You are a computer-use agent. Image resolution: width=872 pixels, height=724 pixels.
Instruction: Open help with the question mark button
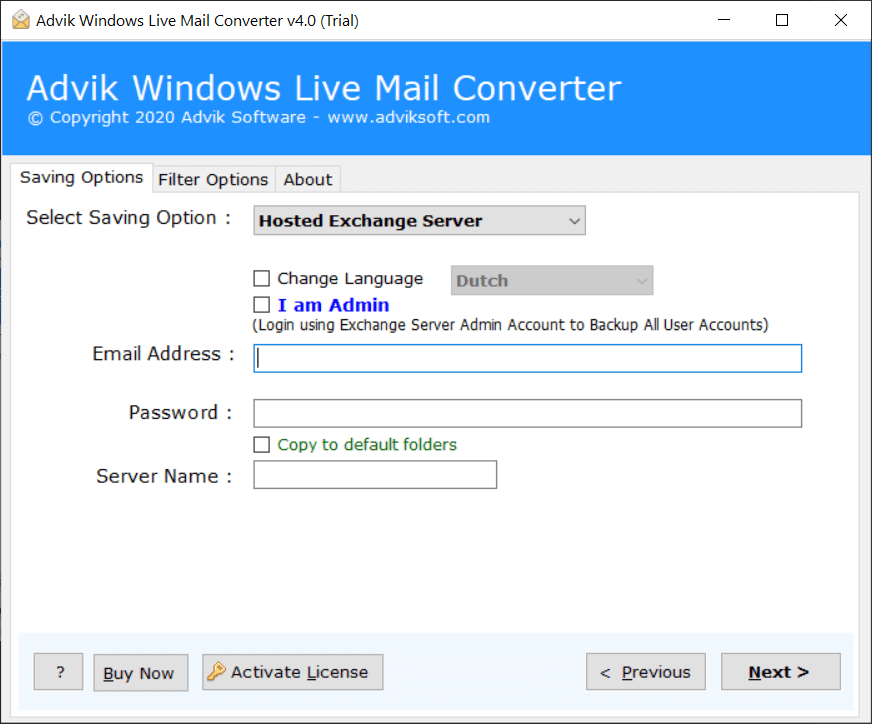58,672
